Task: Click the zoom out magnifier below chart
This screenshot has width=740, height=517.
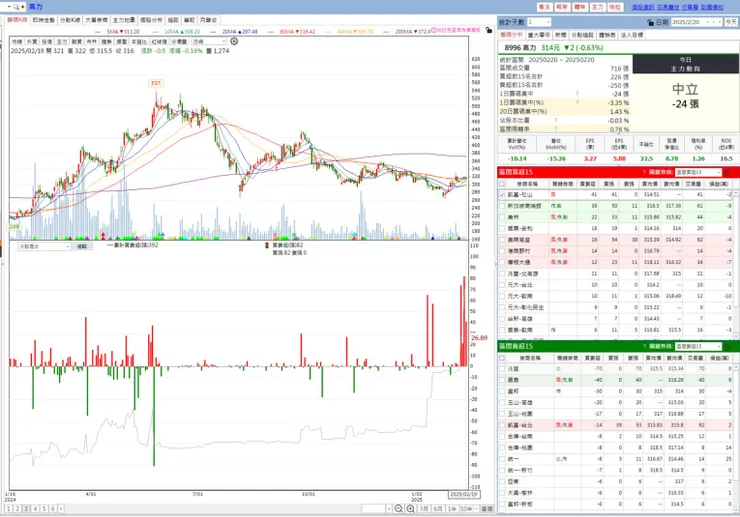Action: [x=398, y=509]
